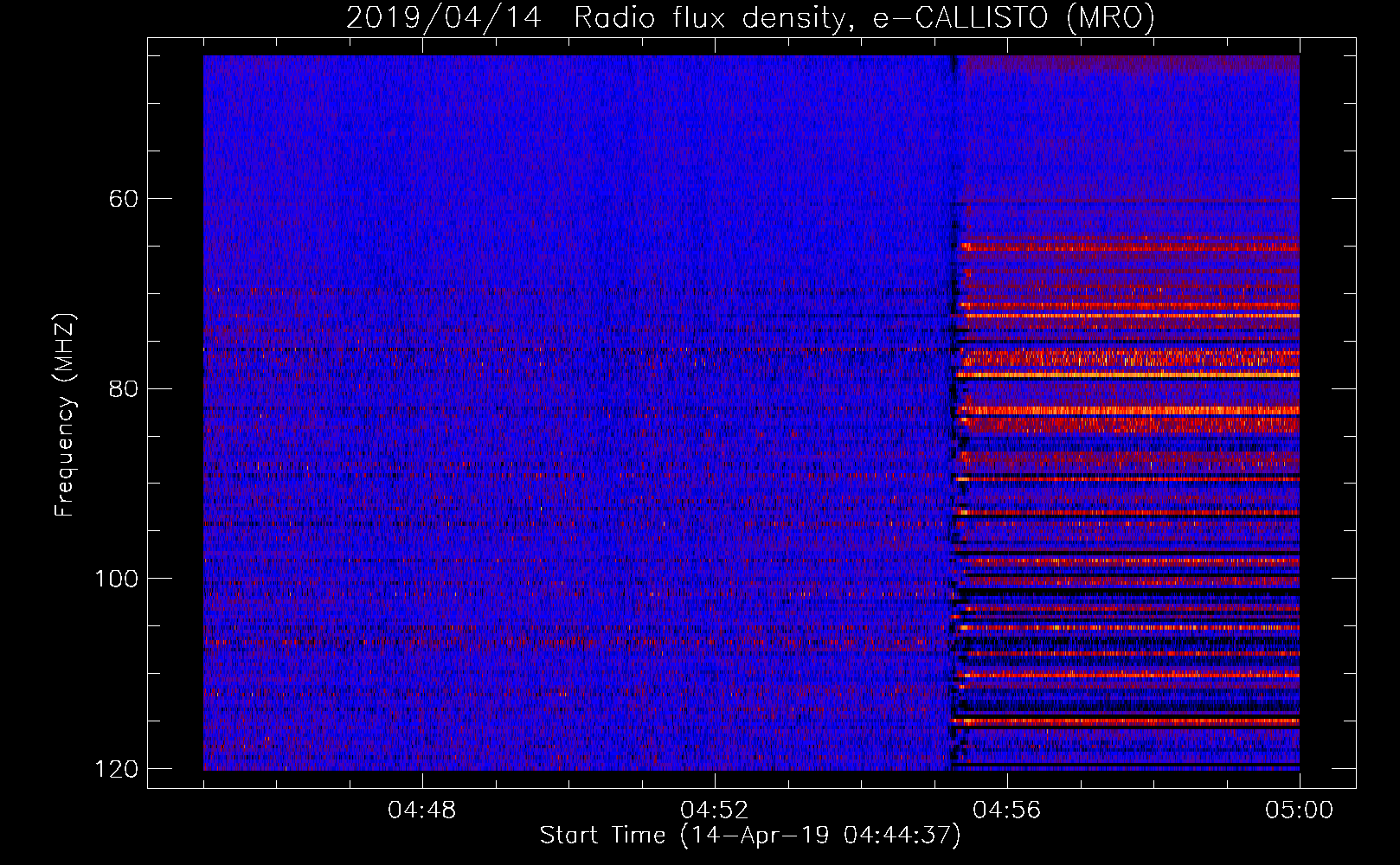Click the 04:56 time tick label
Image resolution: width=1400 pixels, height=865 pixels.
click(x=1006, y=811)
